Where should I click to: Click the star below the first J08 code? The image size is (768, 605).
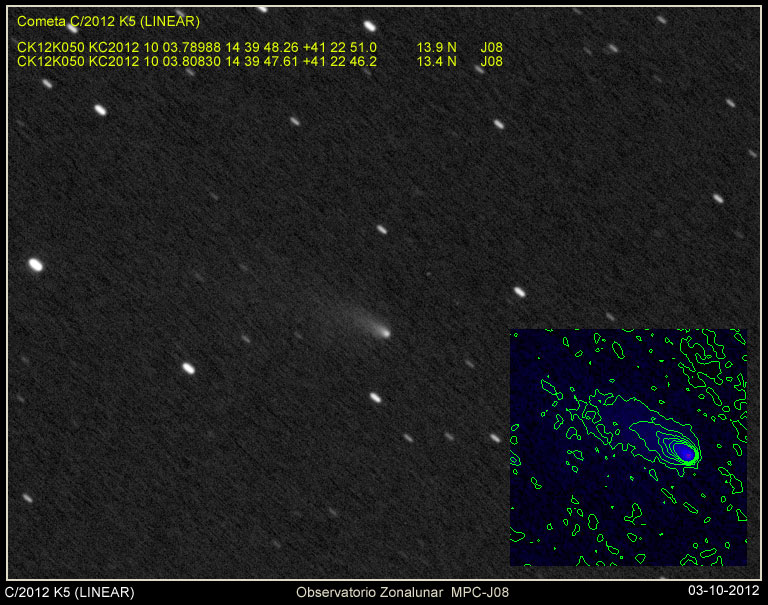click(x=498, y=124)
